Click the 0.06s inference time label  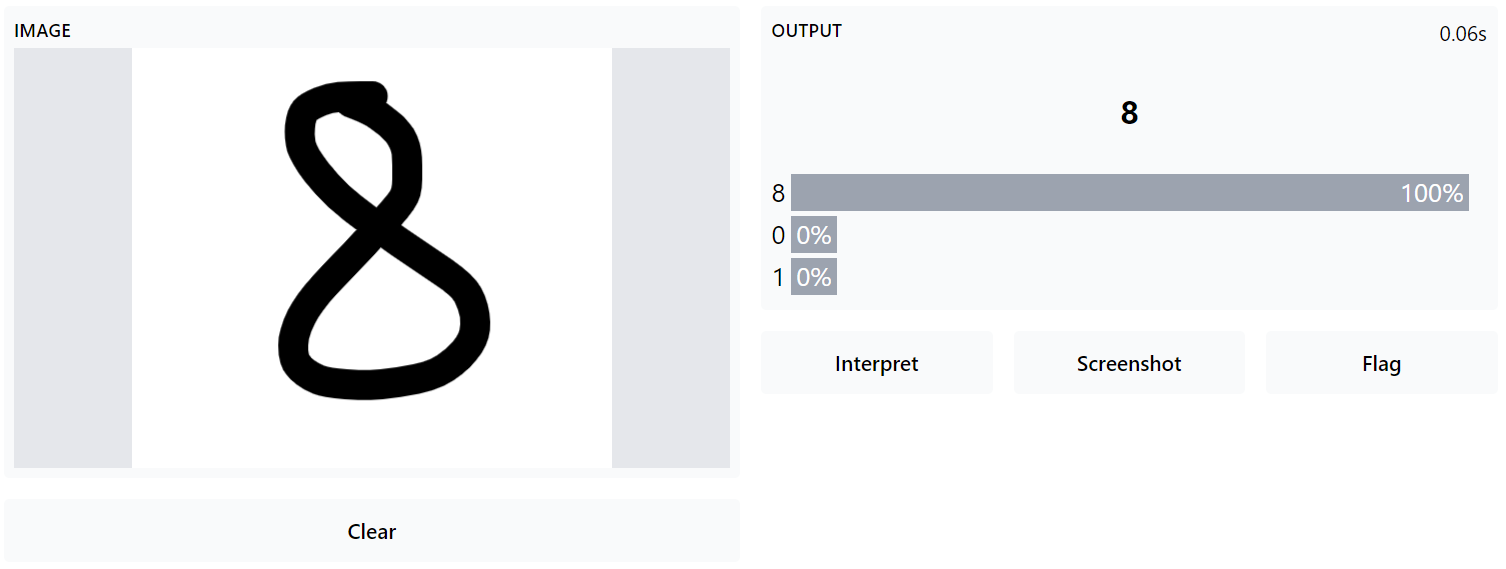(x=1462, y=34)
